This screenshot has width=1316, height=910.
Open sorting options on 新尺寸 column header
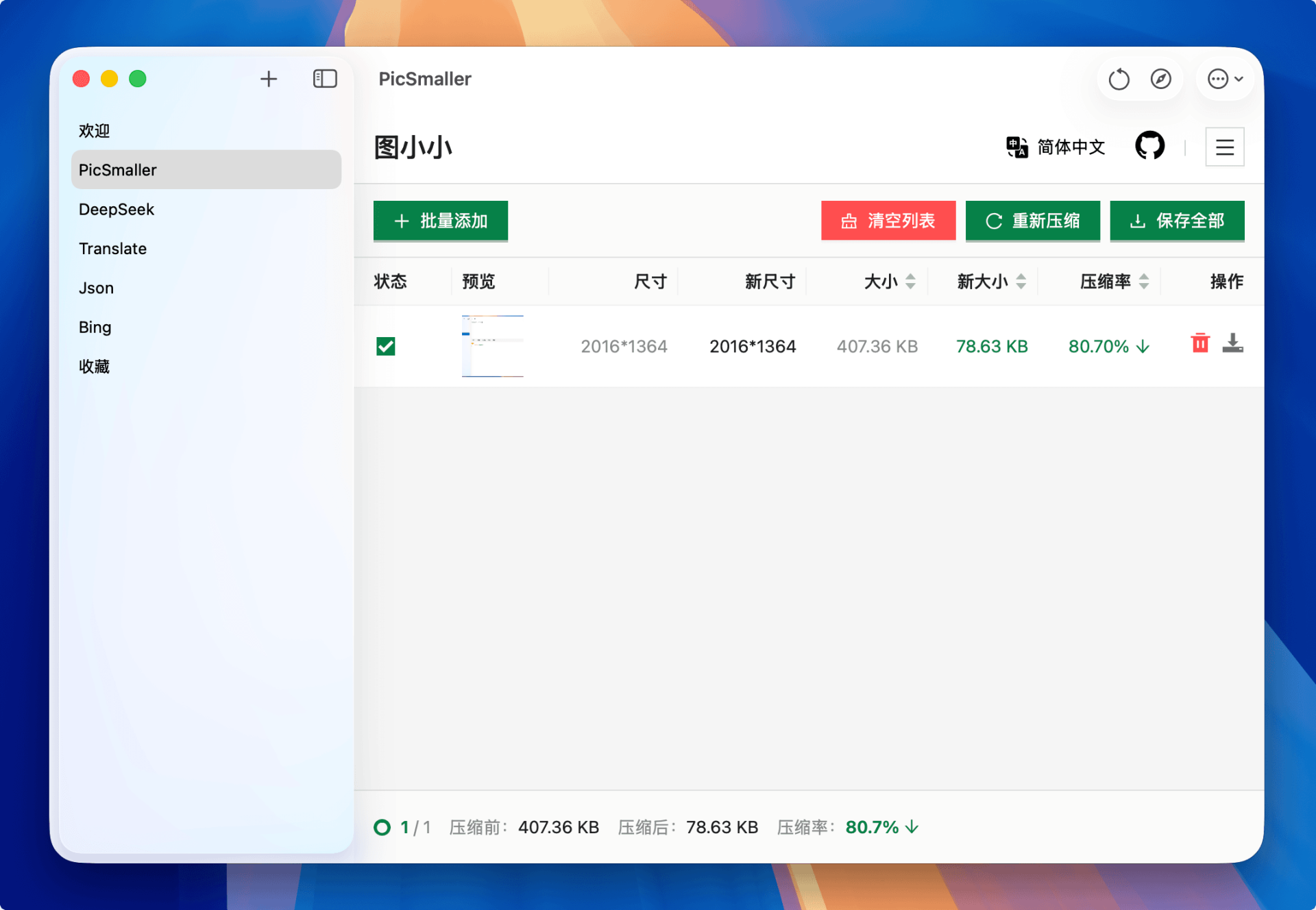tap(769, 281)
